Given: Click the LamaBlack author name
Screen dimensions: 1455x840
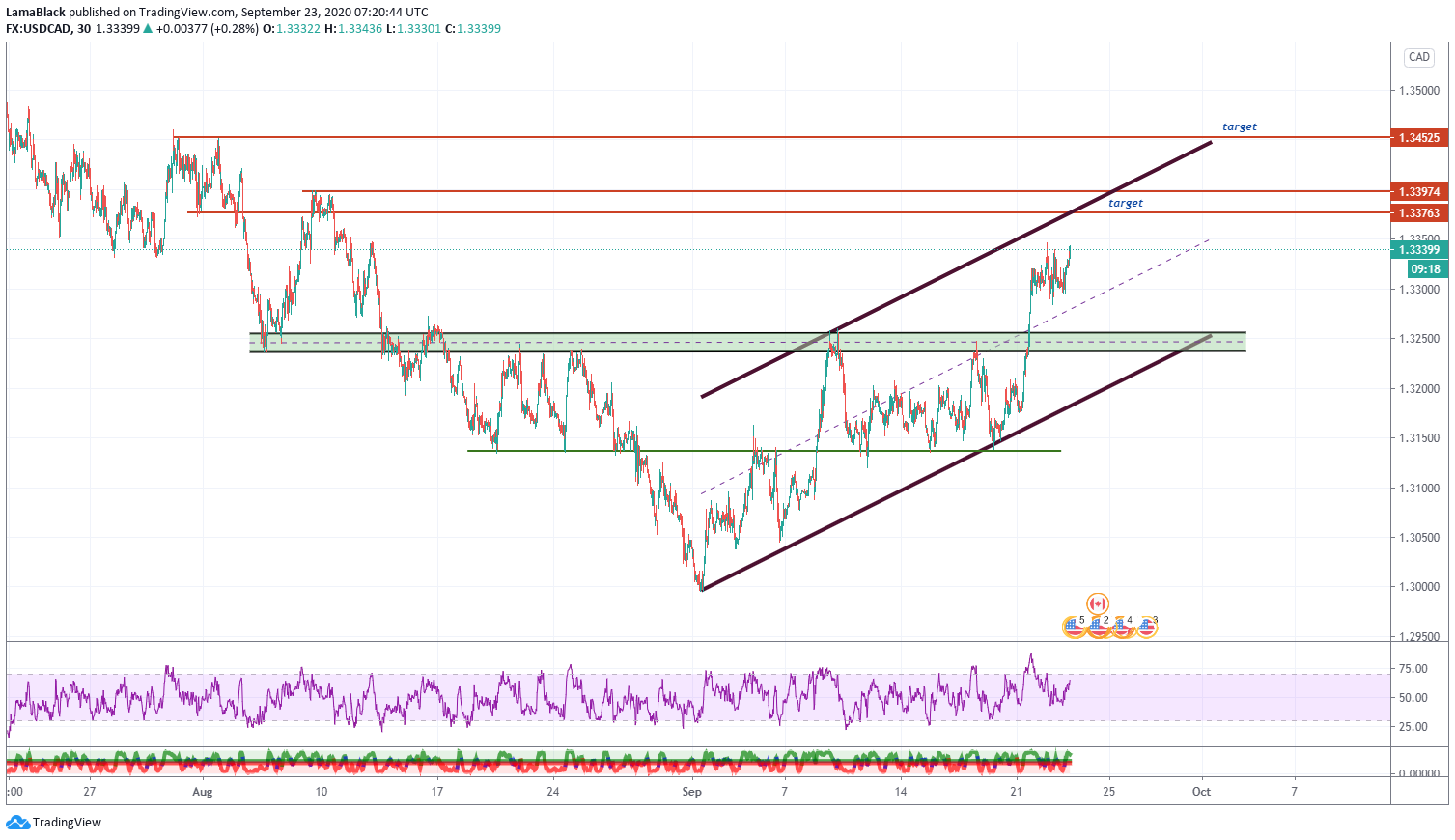Looking at the screenshot, I should 36,13.
